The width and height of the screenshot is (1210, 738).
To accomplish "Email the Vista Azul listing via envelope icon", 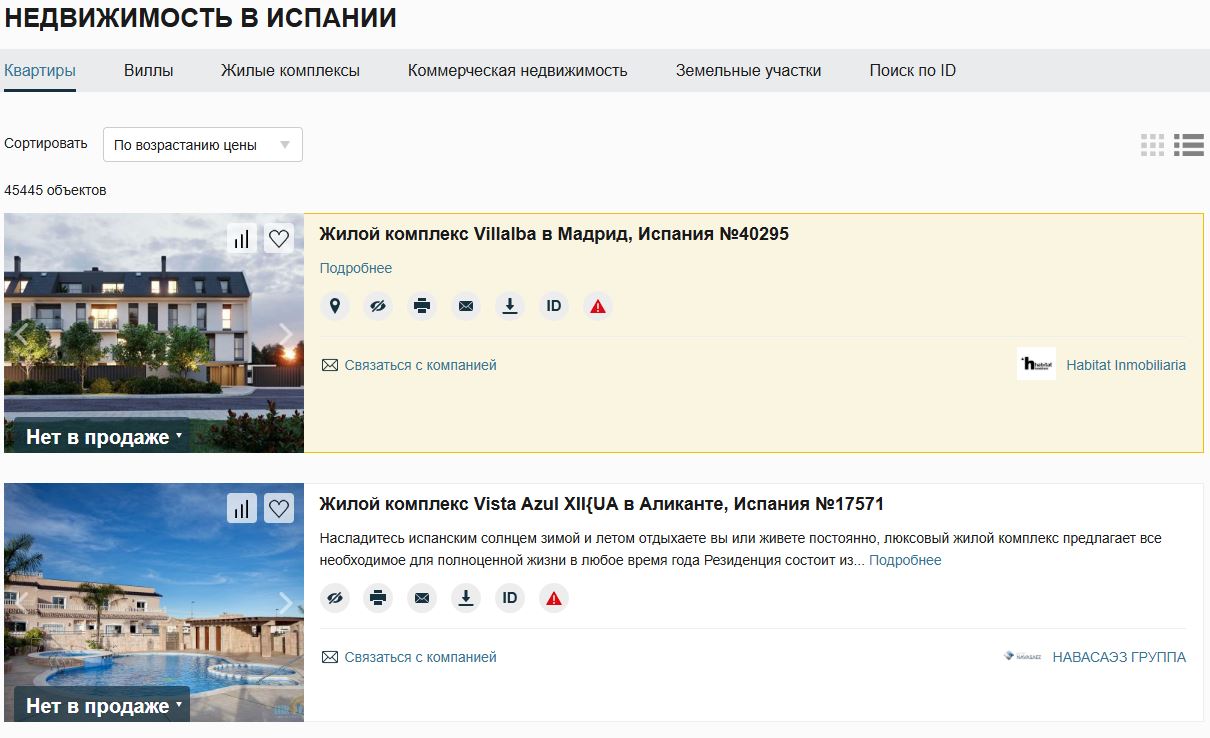I will [x=422, y=598].
